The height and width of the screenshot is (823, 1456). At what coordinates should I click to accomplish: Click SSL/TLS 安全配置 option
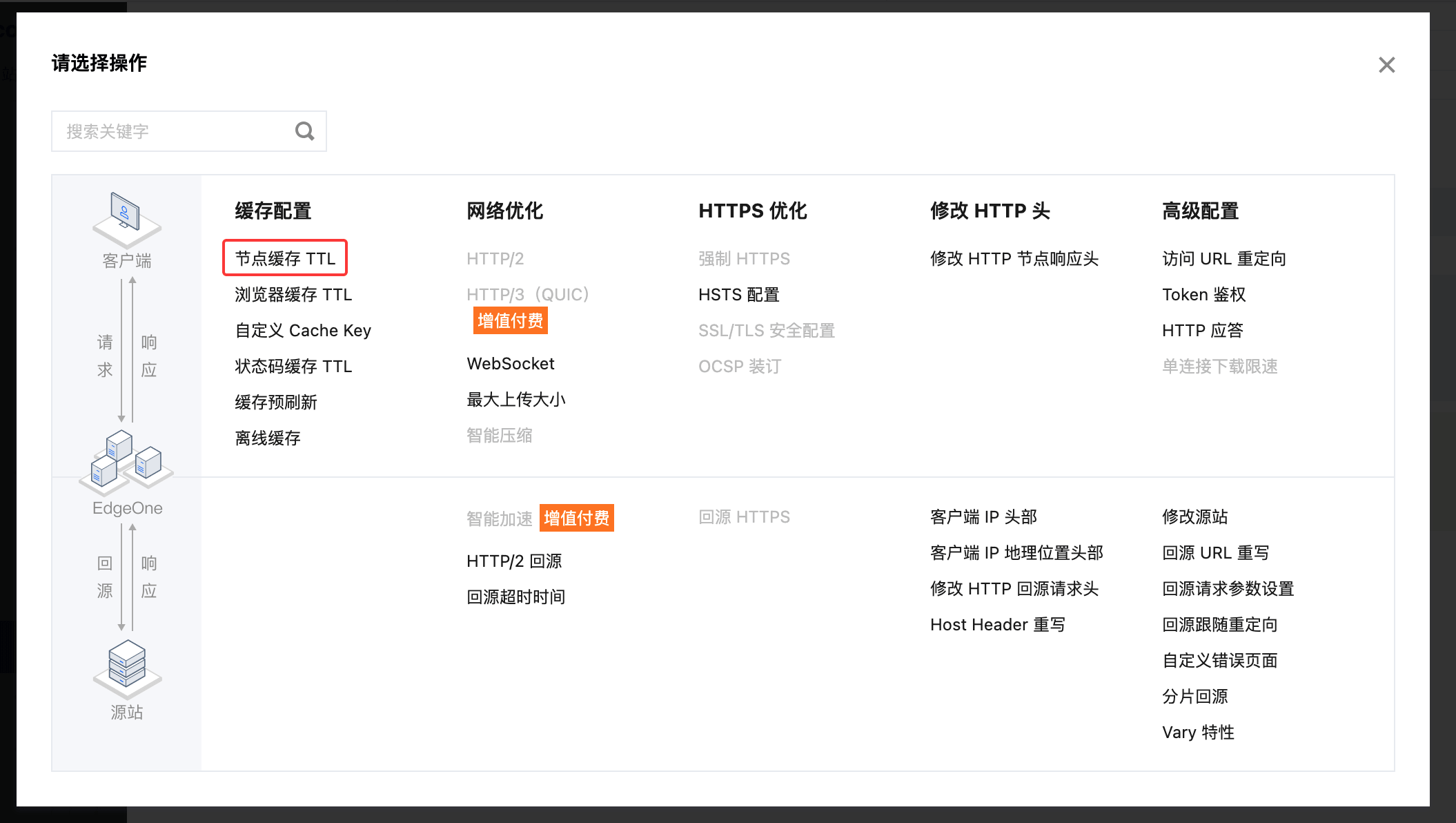click(766, 331)
